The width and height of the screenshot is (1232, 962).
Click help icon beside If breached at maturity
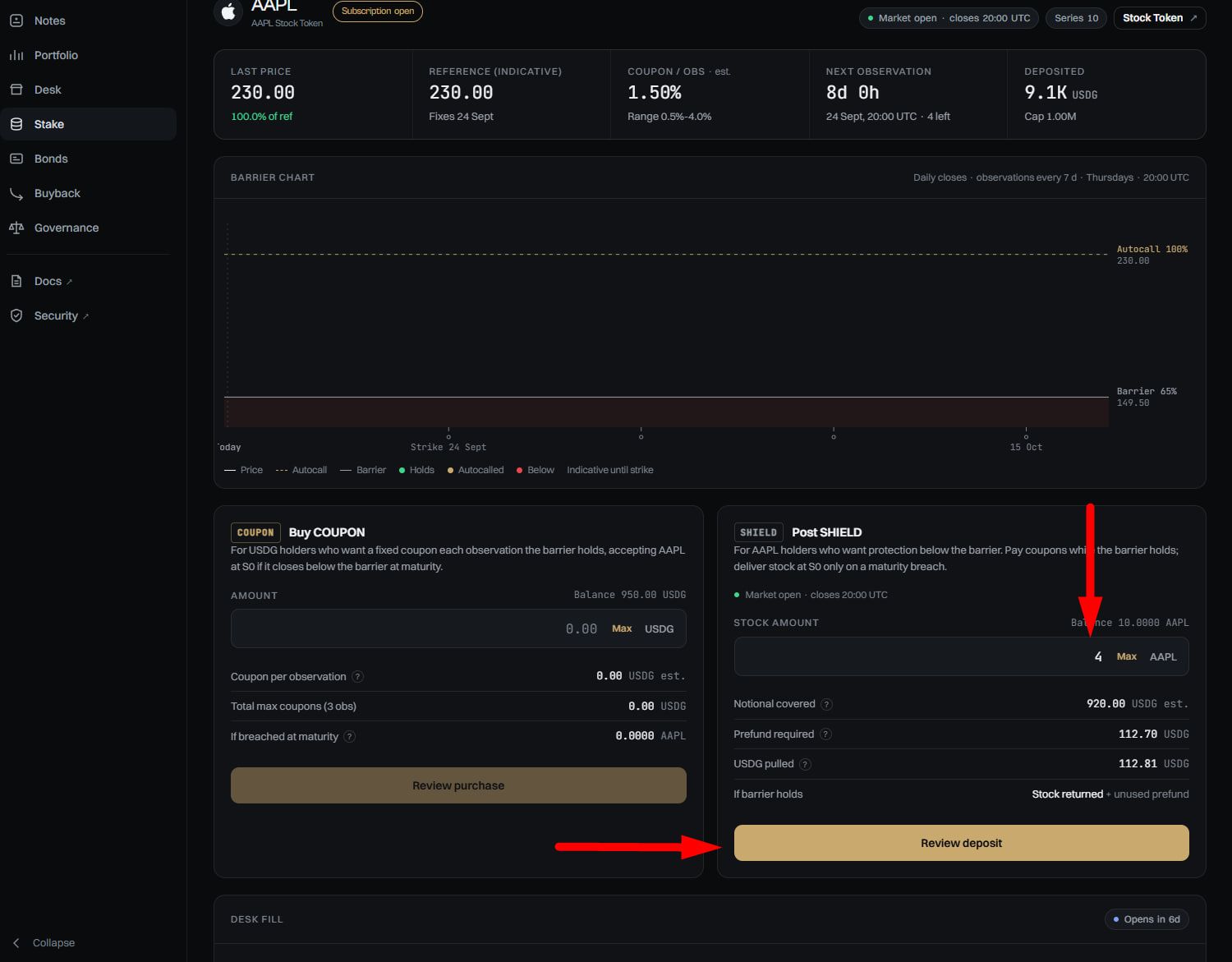[x=349, y=737]
